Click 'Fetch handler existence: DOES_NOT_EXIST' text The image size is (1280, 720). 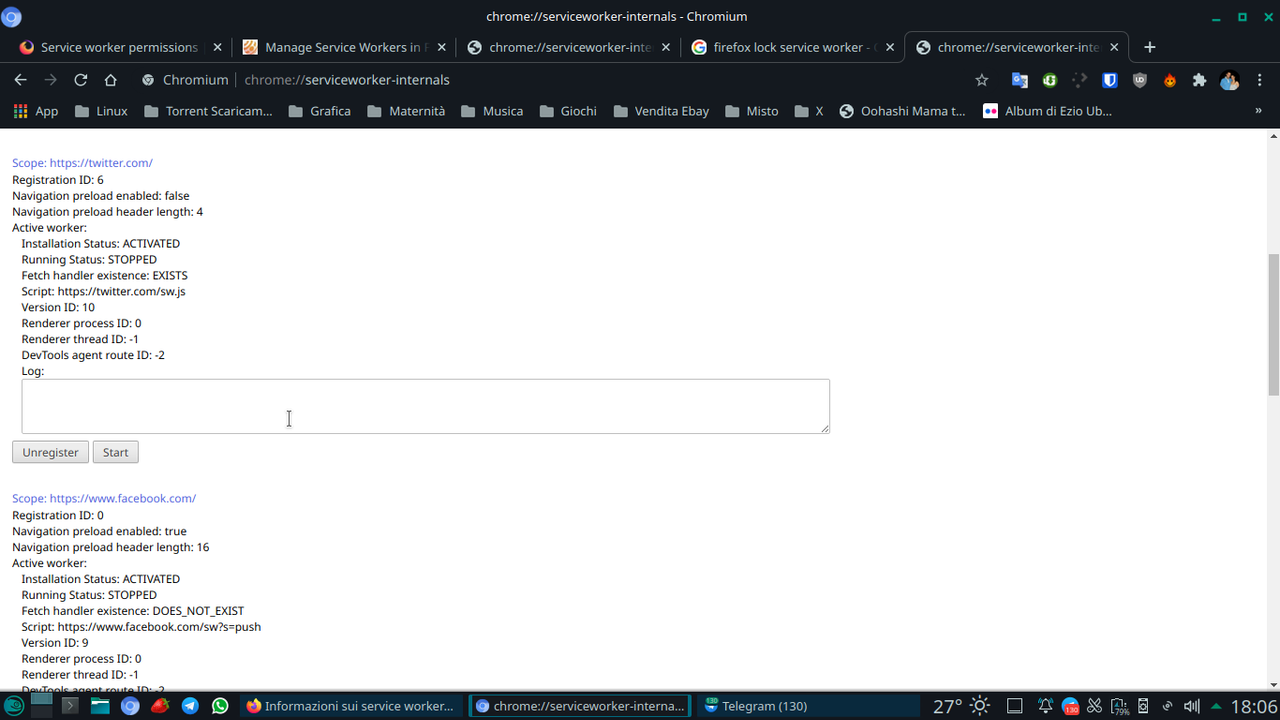[133, 611]
